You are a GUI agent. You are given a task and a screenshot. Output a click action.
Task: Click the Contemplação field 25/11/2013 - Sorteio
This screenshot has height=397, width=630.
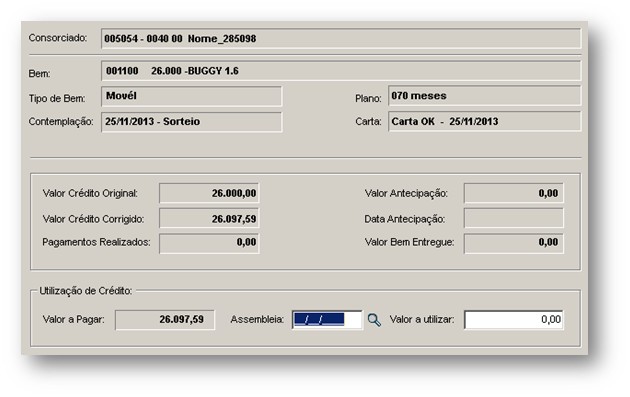(192, 122)
